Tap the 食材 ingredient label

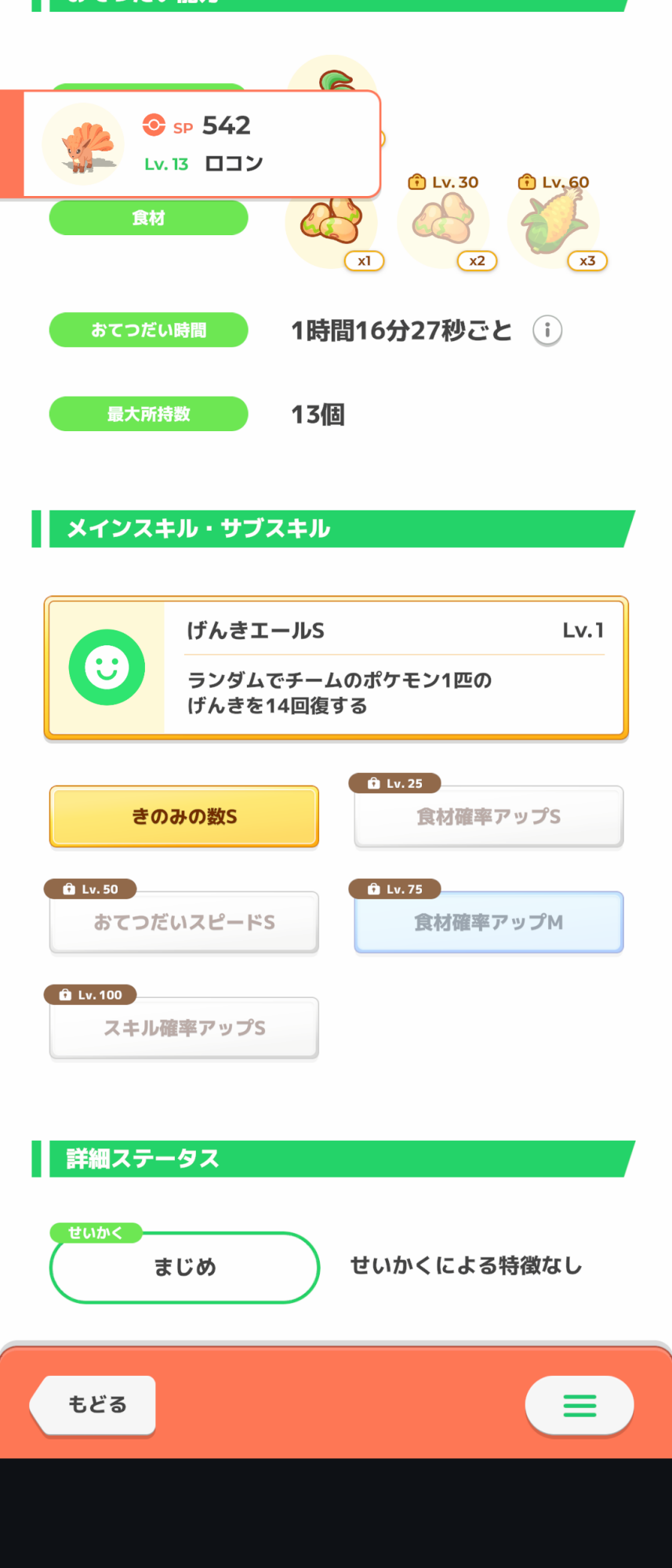(x=148, y=218)
